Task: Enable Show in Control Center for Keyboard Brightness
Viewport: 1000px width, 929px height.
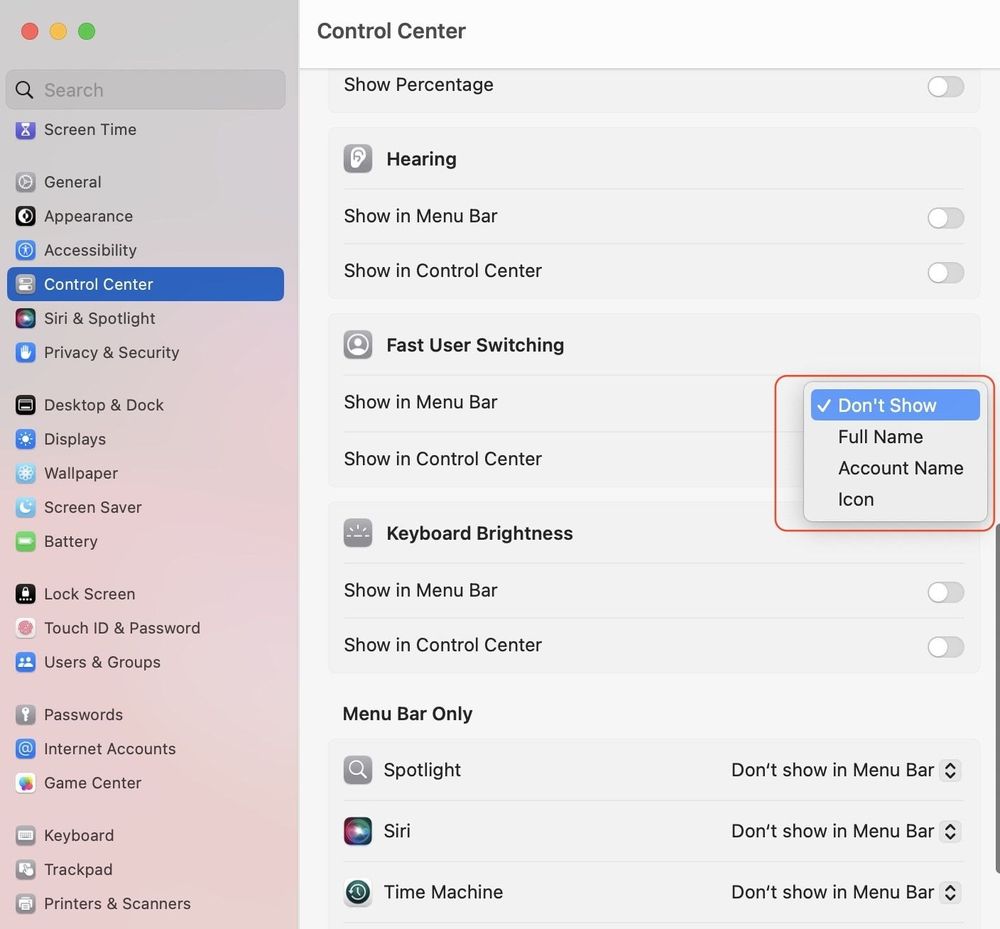Action: pos(945,647)
